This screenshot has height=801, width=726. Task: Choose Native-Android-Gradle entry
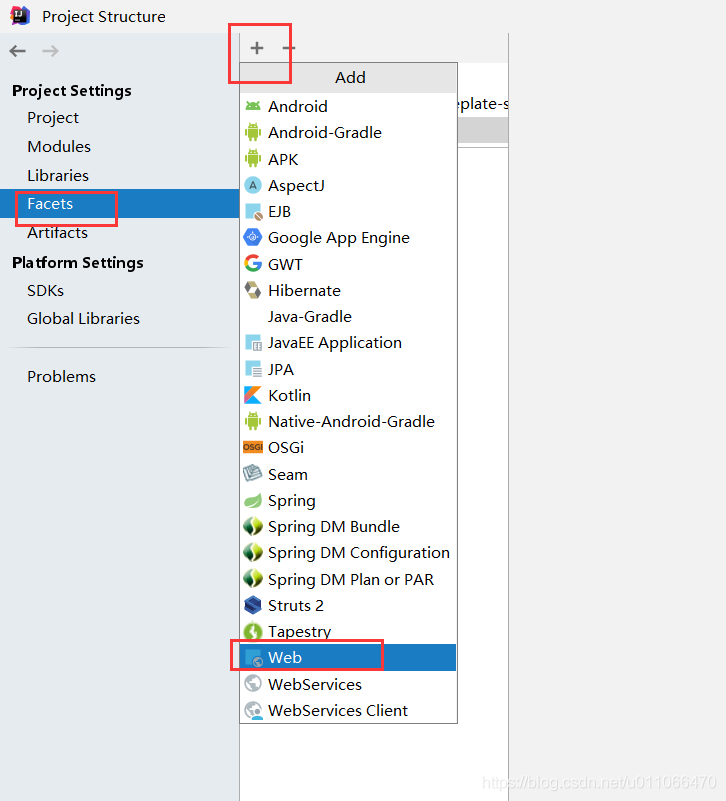point(348,421)
